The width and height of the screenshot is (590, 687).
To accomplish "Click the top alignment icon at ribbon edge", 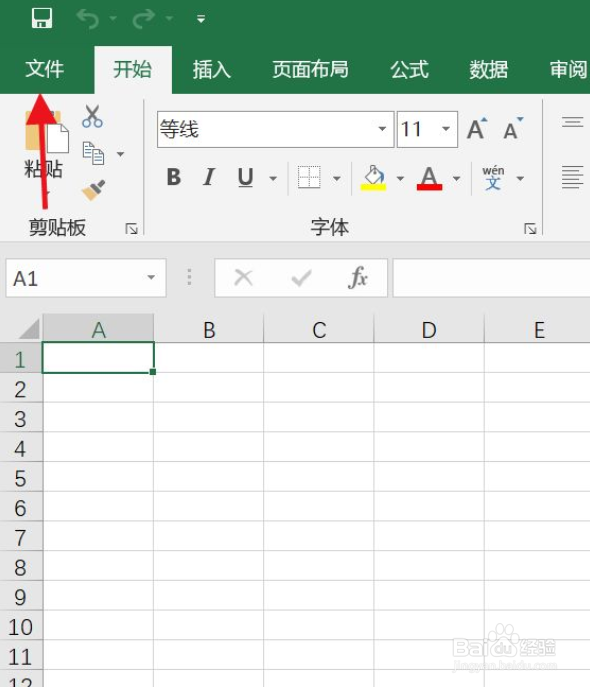I will pos(573,122).
